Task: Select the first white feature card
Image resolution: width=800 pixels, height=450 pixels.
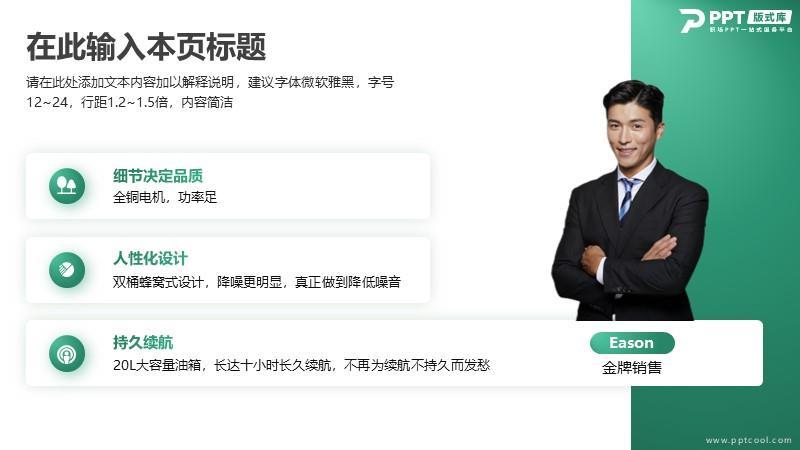Action: (228, 186)
